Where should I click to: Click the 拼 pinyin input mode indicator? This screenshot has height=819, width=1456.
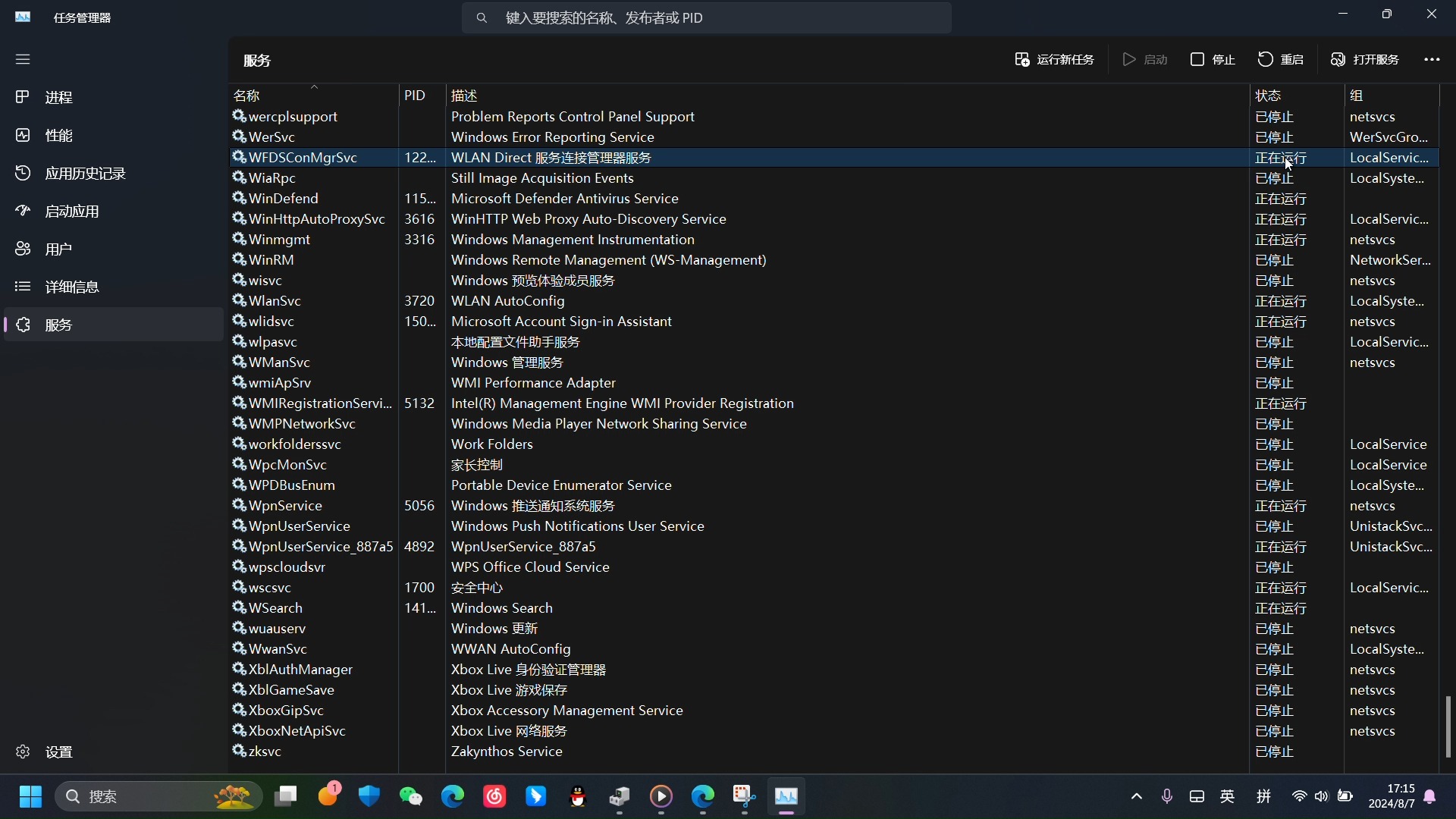(x=1264, y=796)
